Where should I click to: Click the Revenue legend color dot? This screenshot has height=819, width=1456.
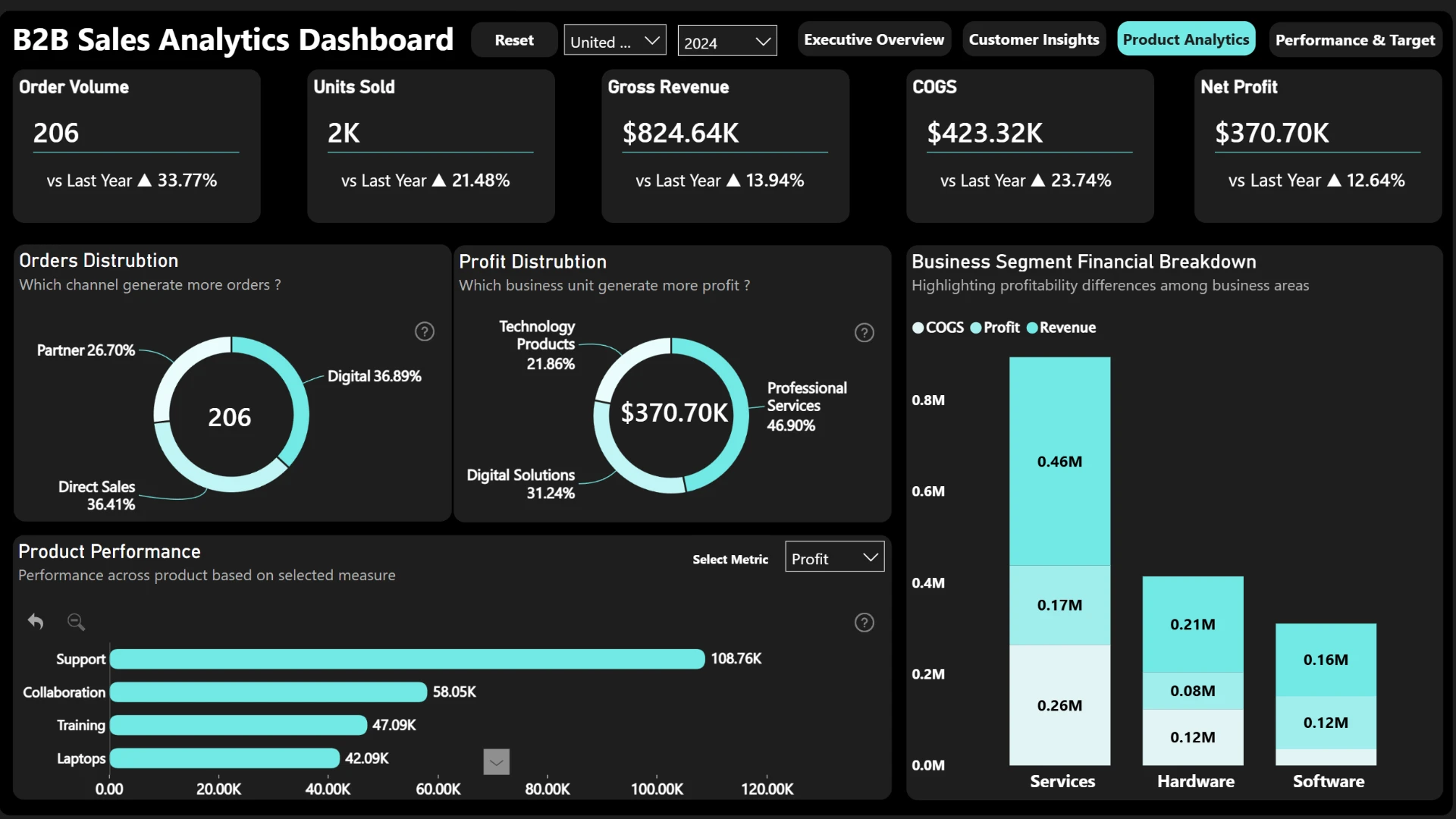1032,328
